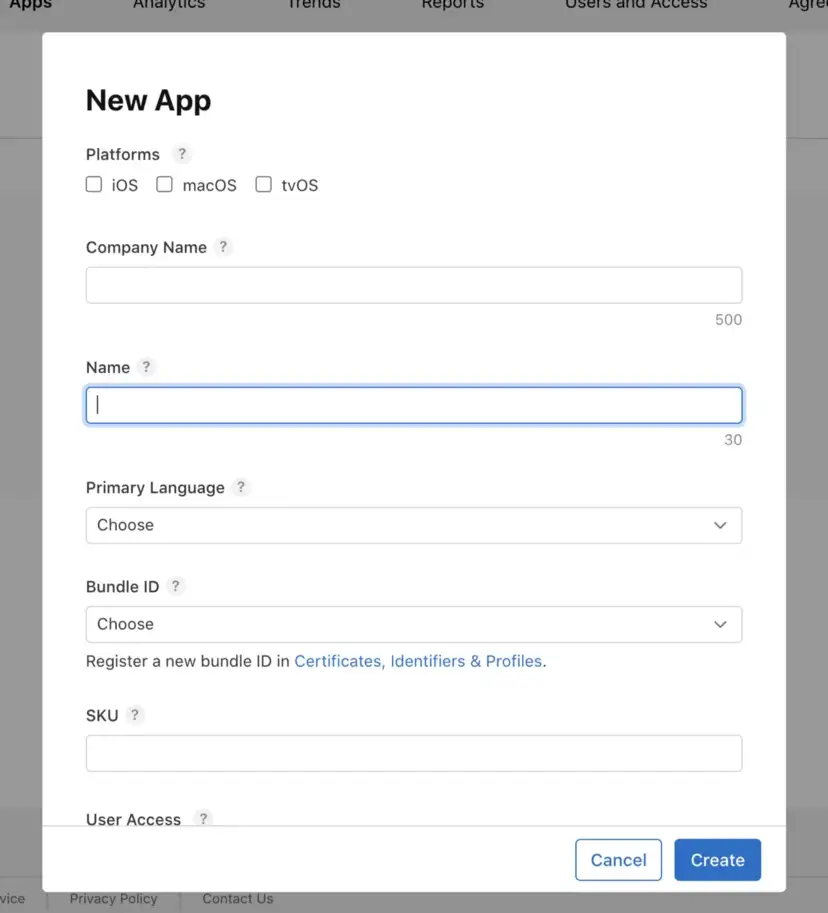The image size is (828, 913).
Task: Open the Reports tab in background
Action: (x=452, y=5)
